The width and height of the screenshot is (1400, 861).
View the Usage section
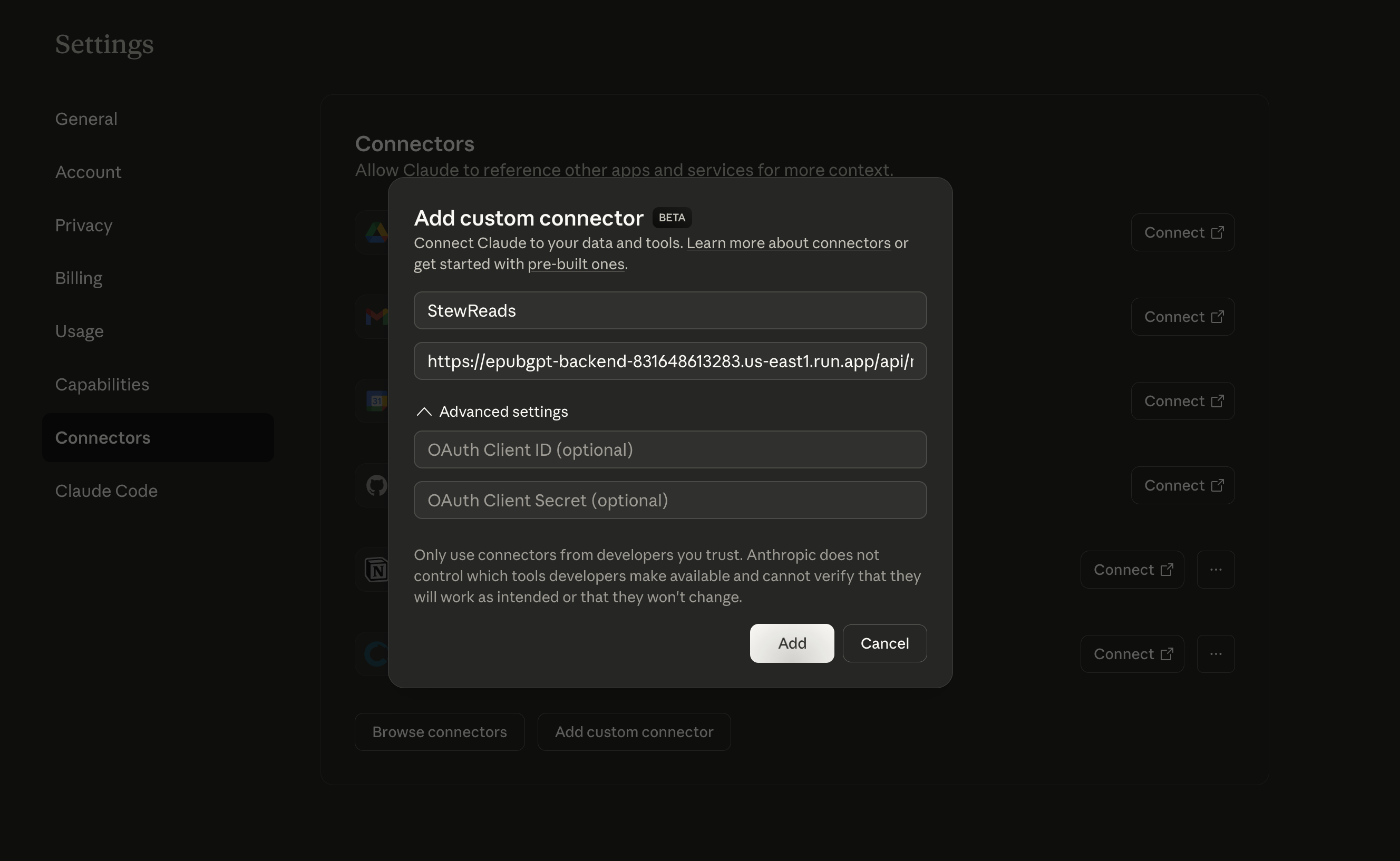pos(79,331)
